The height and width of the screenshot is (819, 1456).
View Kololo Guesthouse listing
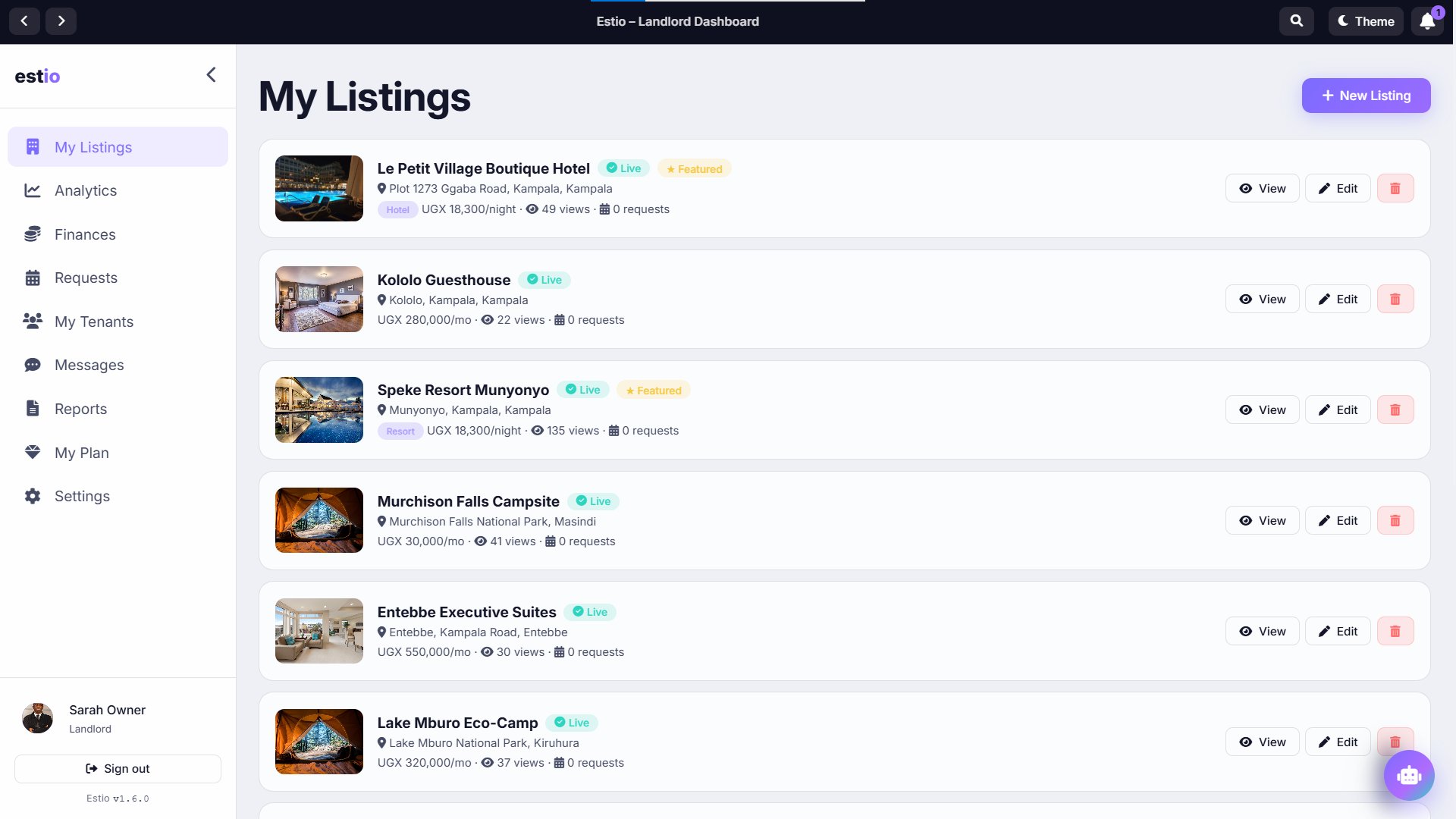(x=1262, y=300)
